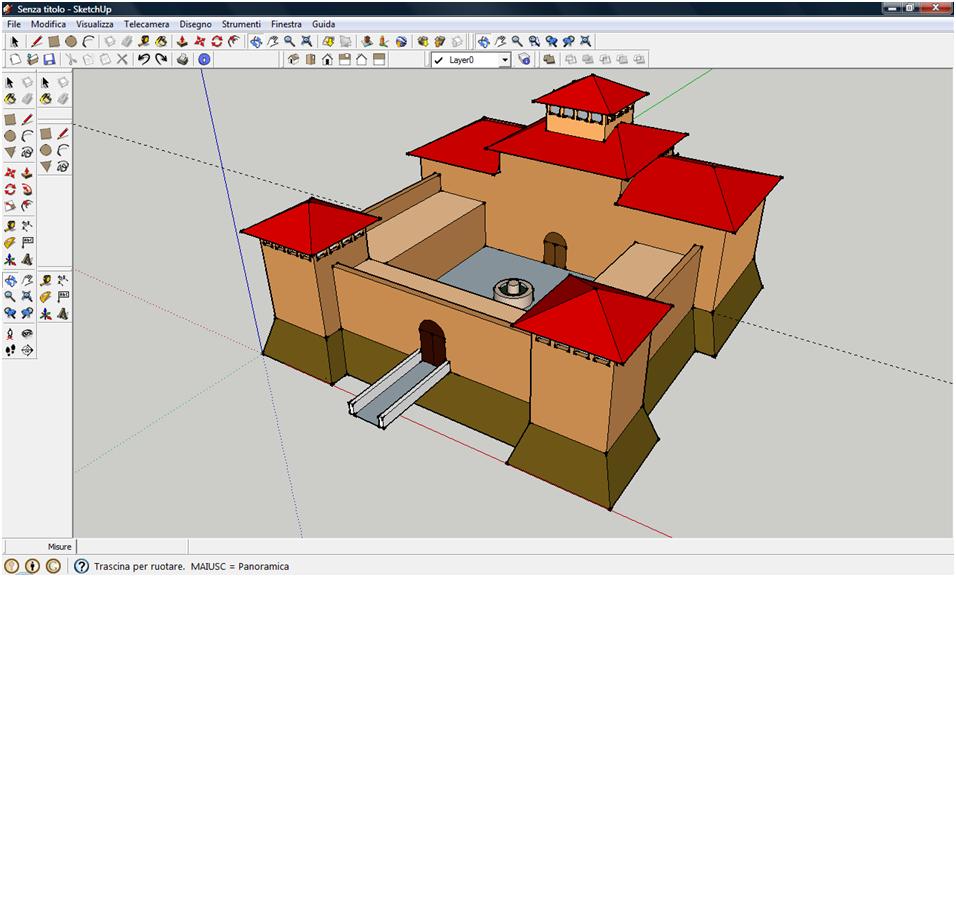Screen dimensions: 956x922
Task: Click the new file icon
Action: tap(15, 59)
